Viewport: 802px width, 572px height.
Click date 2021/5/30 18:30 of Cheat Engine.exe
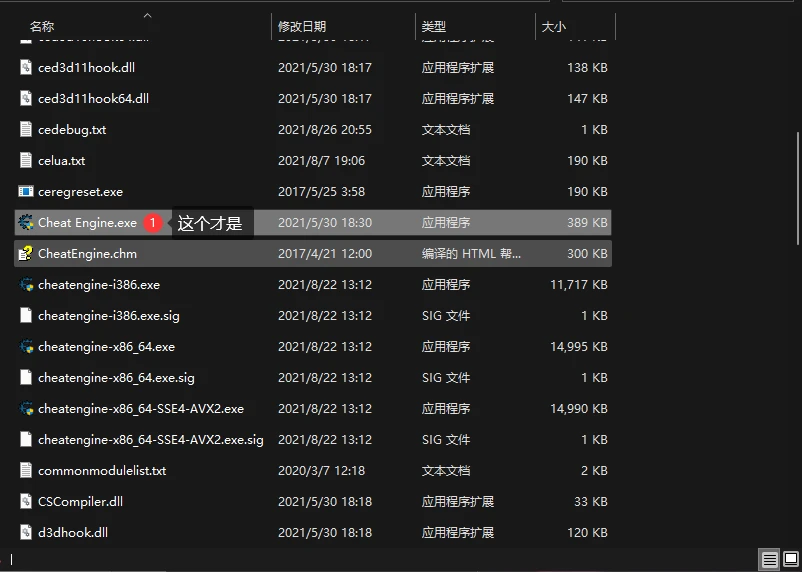(325, 223)
